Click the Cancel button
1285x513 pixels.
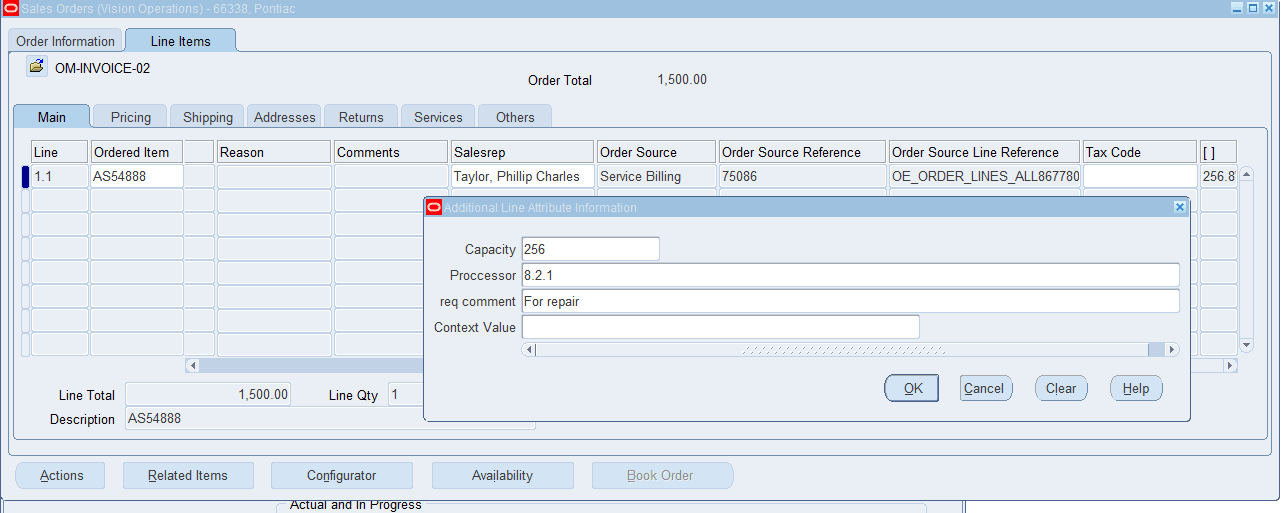click(x=984, y=388)
